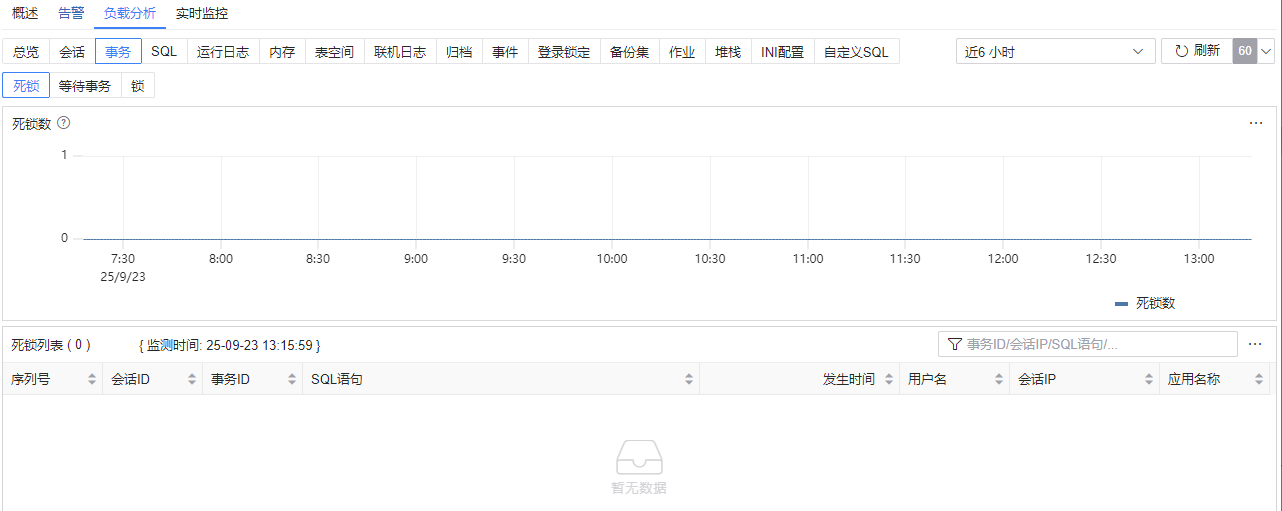Open the 内存 sub-tab
This screenshot has height=511, width=1282.
[x=282, y=52]
